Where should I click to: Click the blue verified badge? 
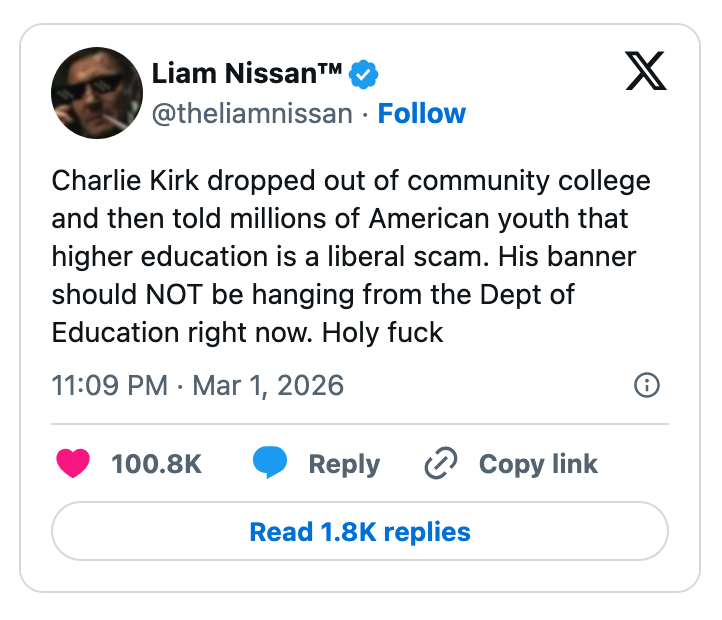(x=362, y=74)
